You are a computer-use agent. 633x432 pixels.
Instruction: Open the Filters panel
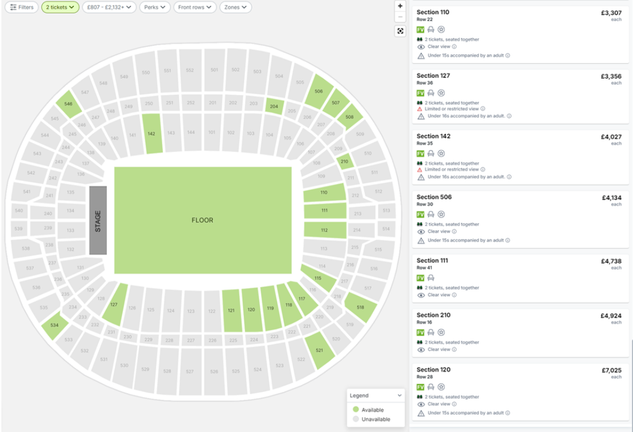pyautogui.click(x=21, y=7)
